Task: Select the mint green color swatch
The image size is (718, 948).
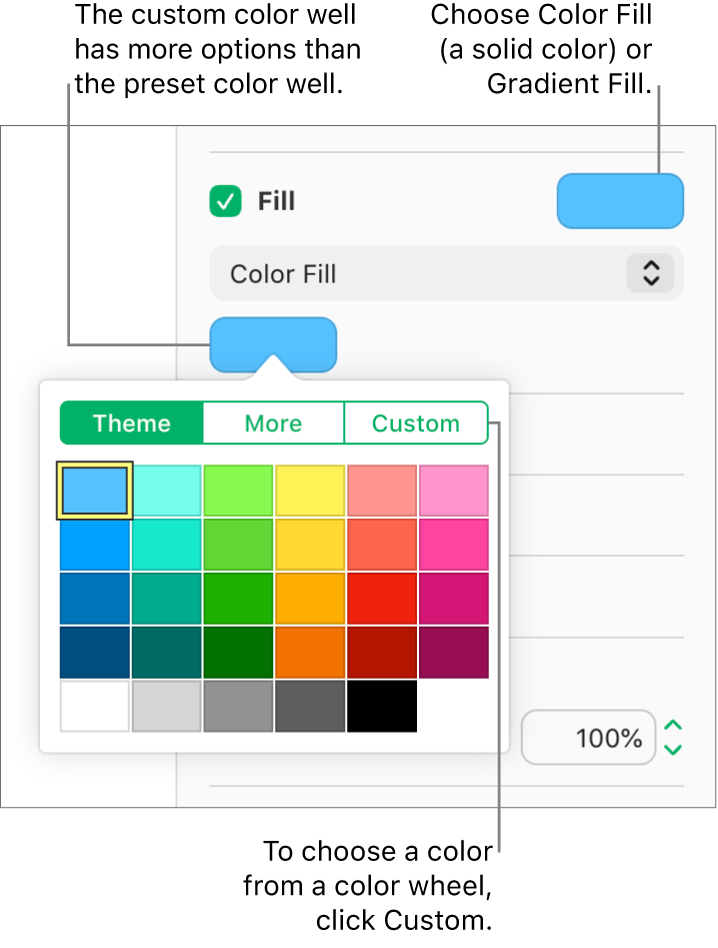Action: [166, 490]
